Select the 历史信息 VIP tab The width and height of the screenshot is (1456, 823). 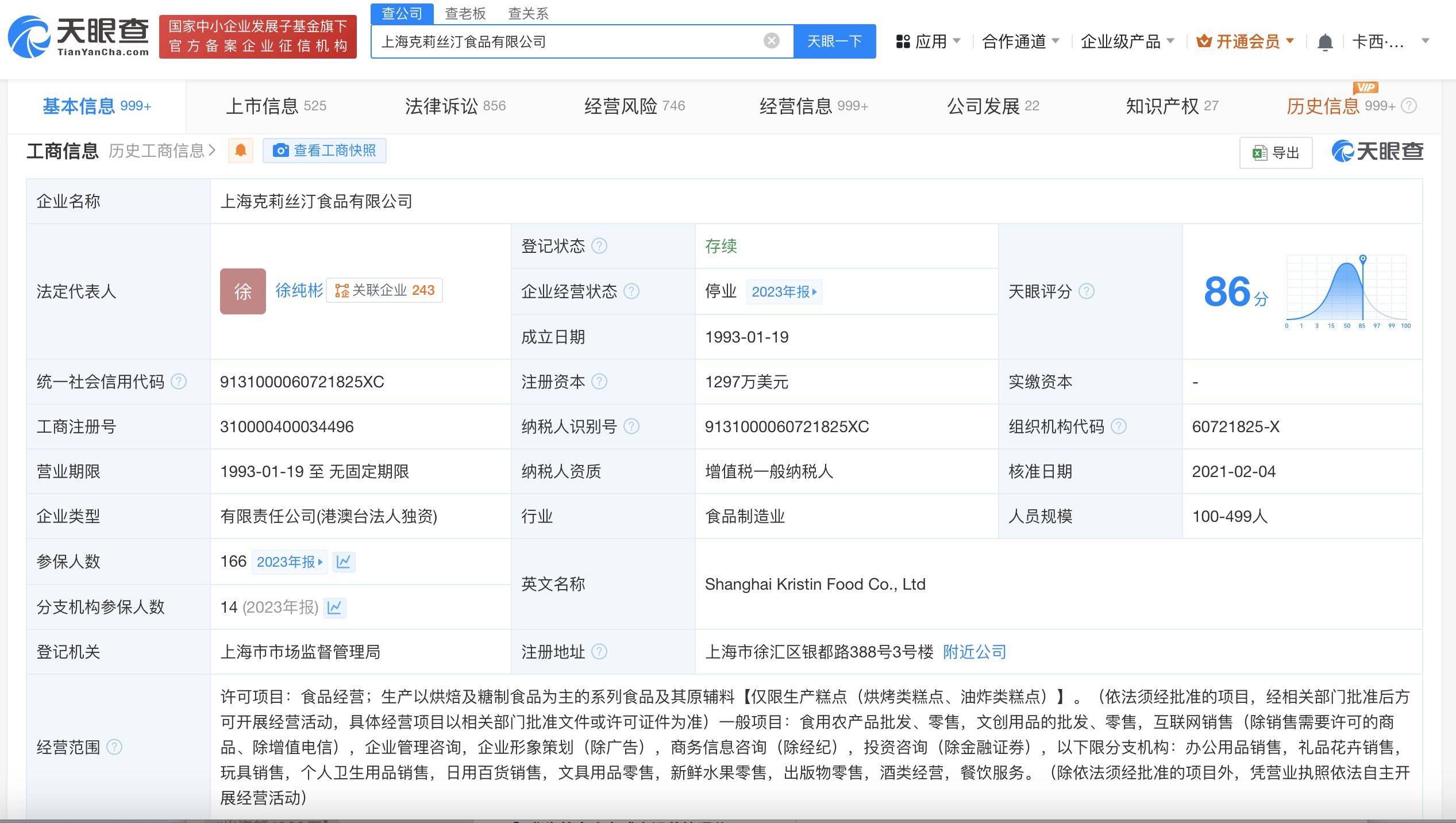(1341, 106)
